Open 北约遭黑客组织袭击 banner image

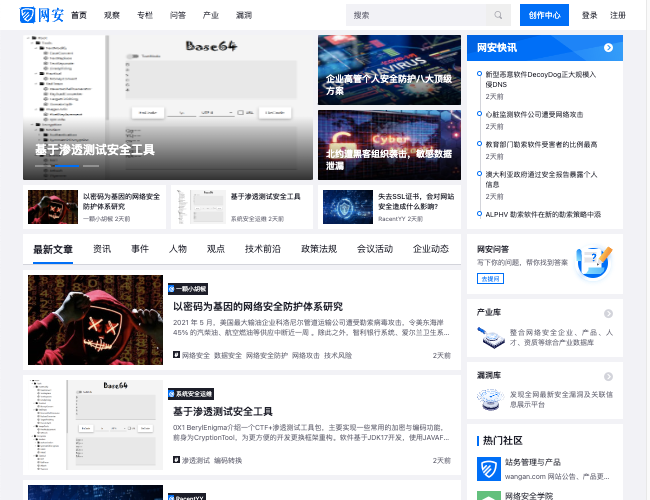point(389,145)
